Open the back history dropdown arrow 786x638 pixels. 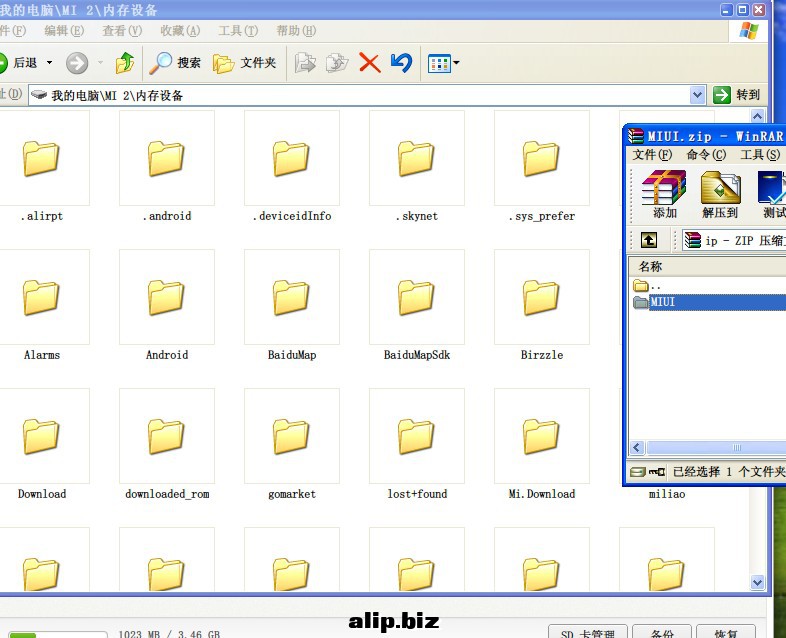(x=49, y=63)
